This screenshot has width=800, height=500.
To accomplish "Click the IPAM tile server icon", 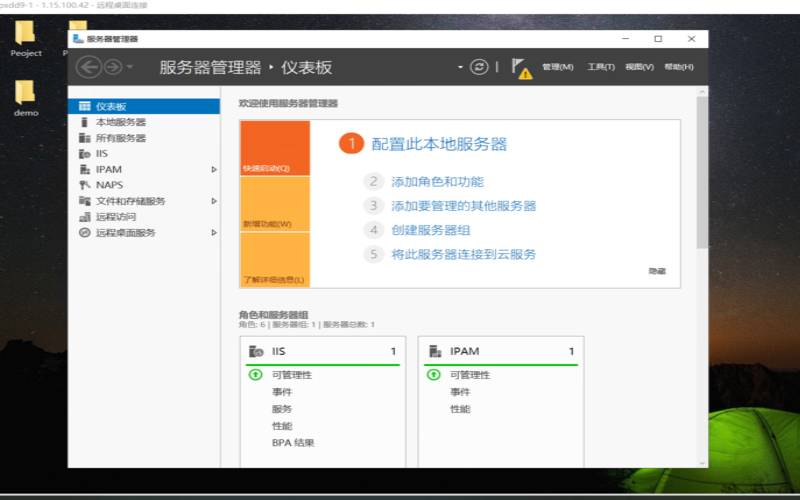I will point(435,352).
